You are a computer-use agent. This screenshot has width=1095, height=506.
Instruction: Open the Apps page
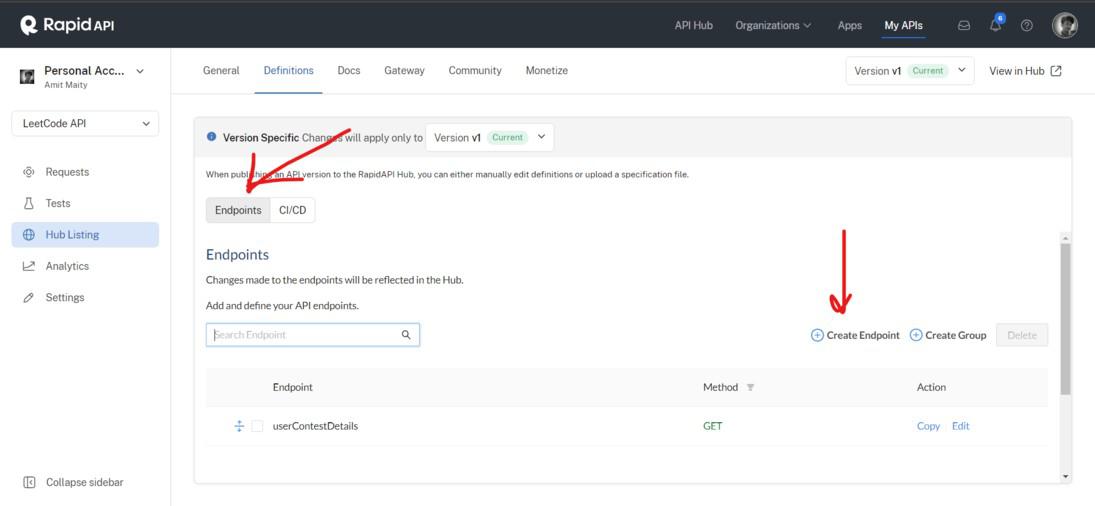[x=850, y=25]
